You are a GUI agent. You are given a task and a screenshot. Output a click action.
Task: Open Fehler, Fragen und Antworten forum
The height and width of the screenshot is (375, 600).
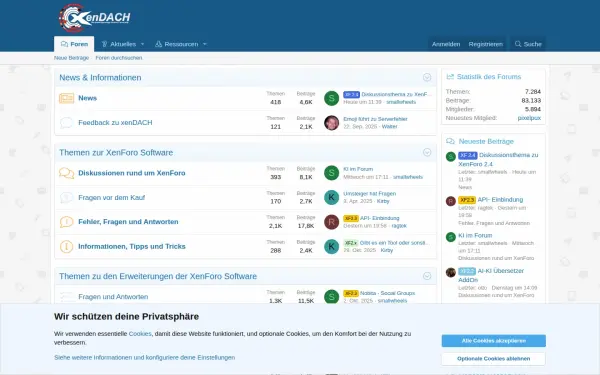(x=128, y=222)
